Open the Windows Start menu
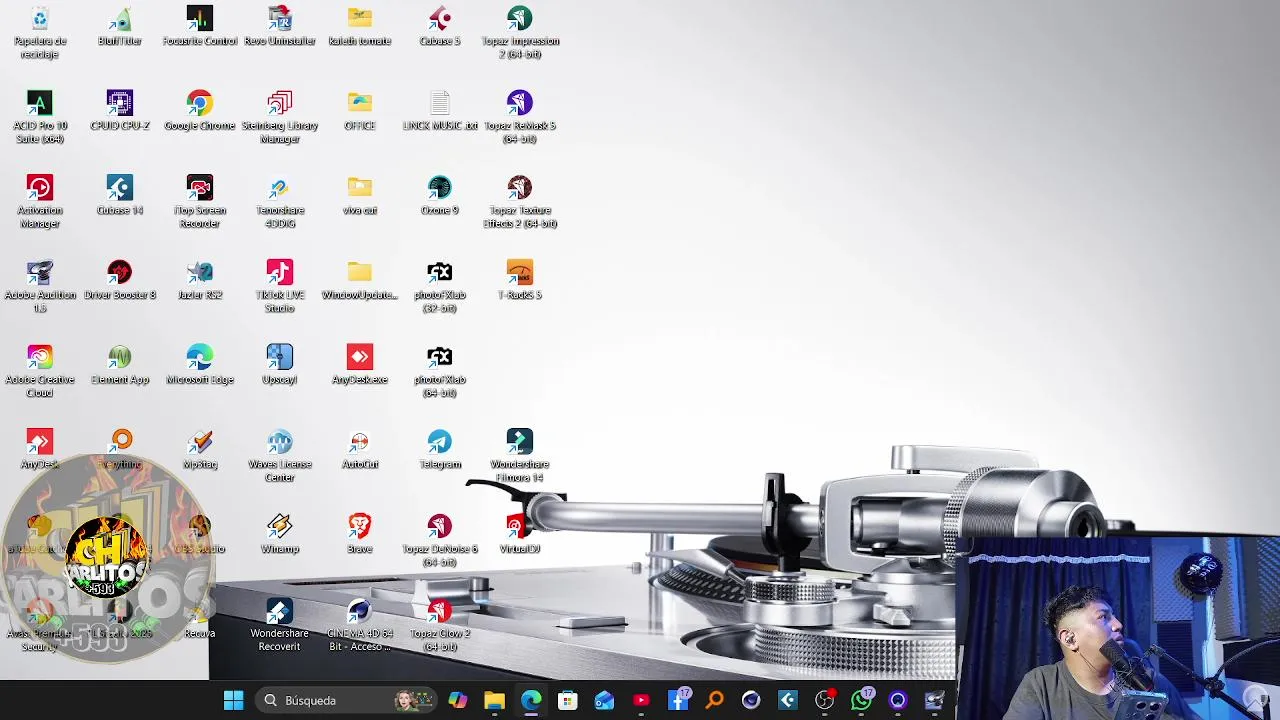This screenshot has height=720, width=1280. tap(234, 700)
